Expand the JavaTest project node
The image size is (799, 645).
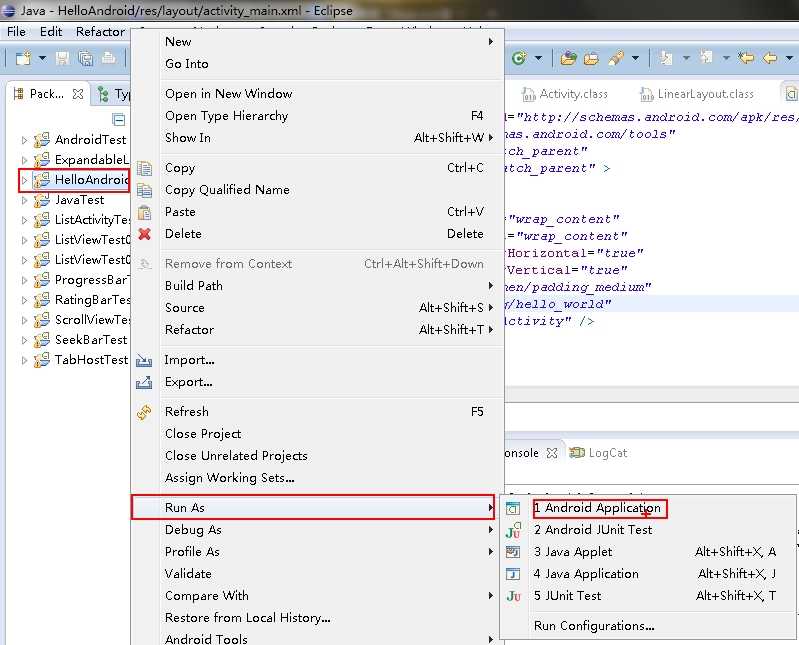click(24, 200)
